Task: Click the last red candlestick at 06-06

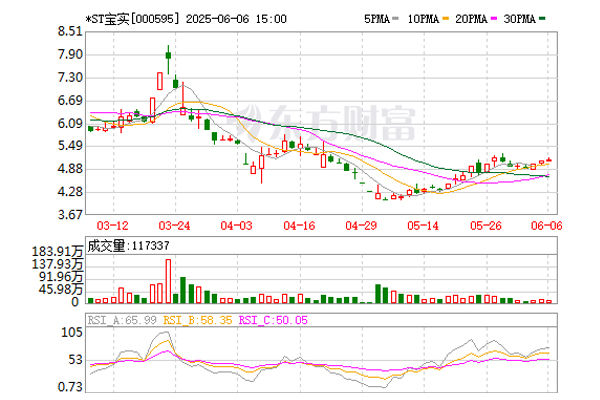Action: [x=548, y=160]
